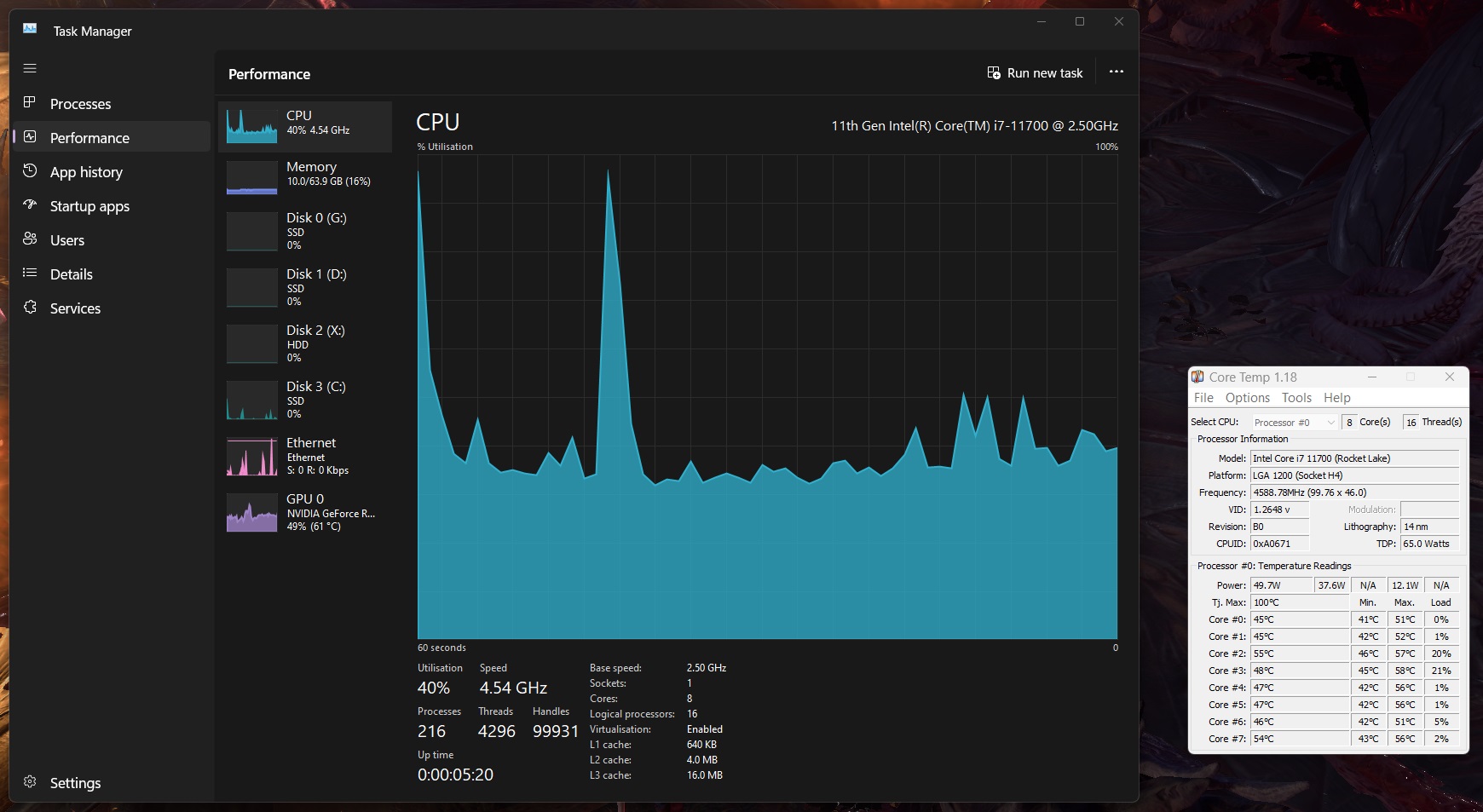This screenshot has height=812, width=1483.
Task: Click the TDP 65.0 Watts field
Action: (x=1429, y=544)
